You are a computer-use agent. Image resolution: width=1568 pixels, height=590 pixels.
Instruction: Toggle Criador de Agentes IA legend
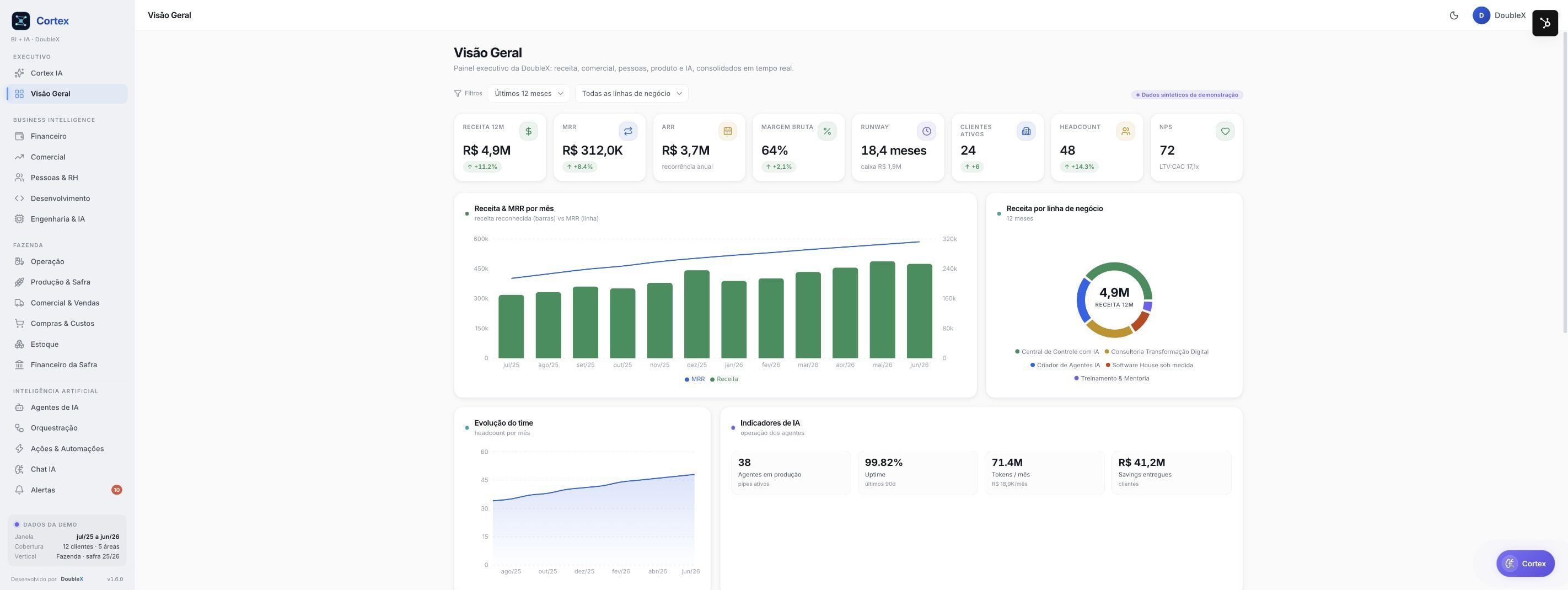point(1065,366)
